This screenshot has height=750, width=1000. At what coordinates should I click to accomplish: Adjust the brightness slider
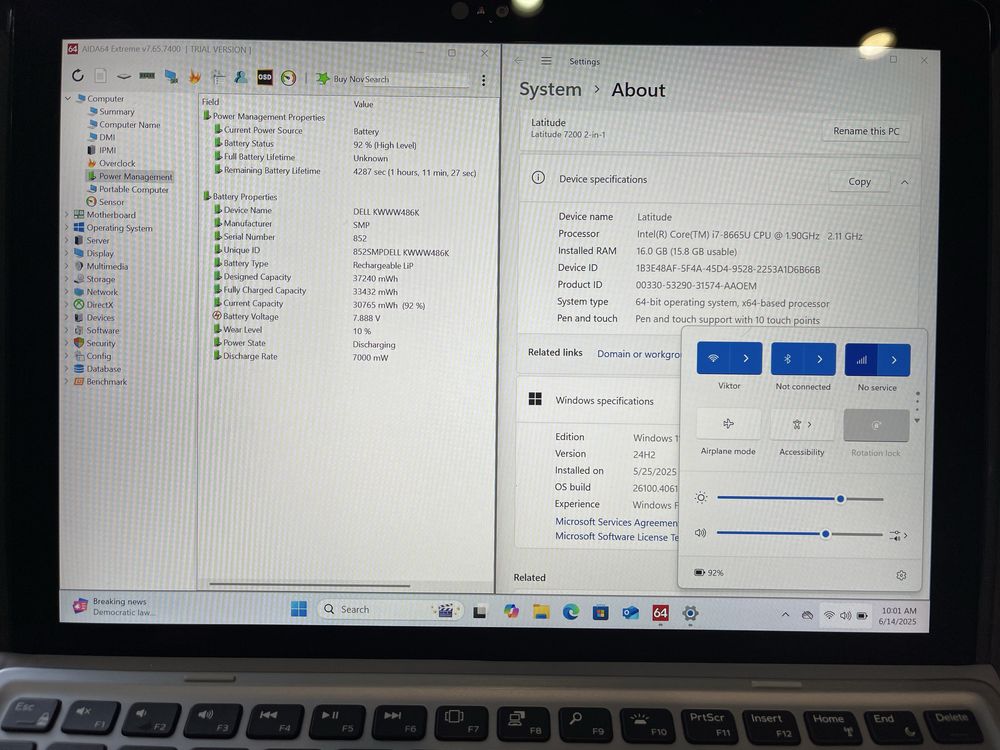[x=800, y=499]
